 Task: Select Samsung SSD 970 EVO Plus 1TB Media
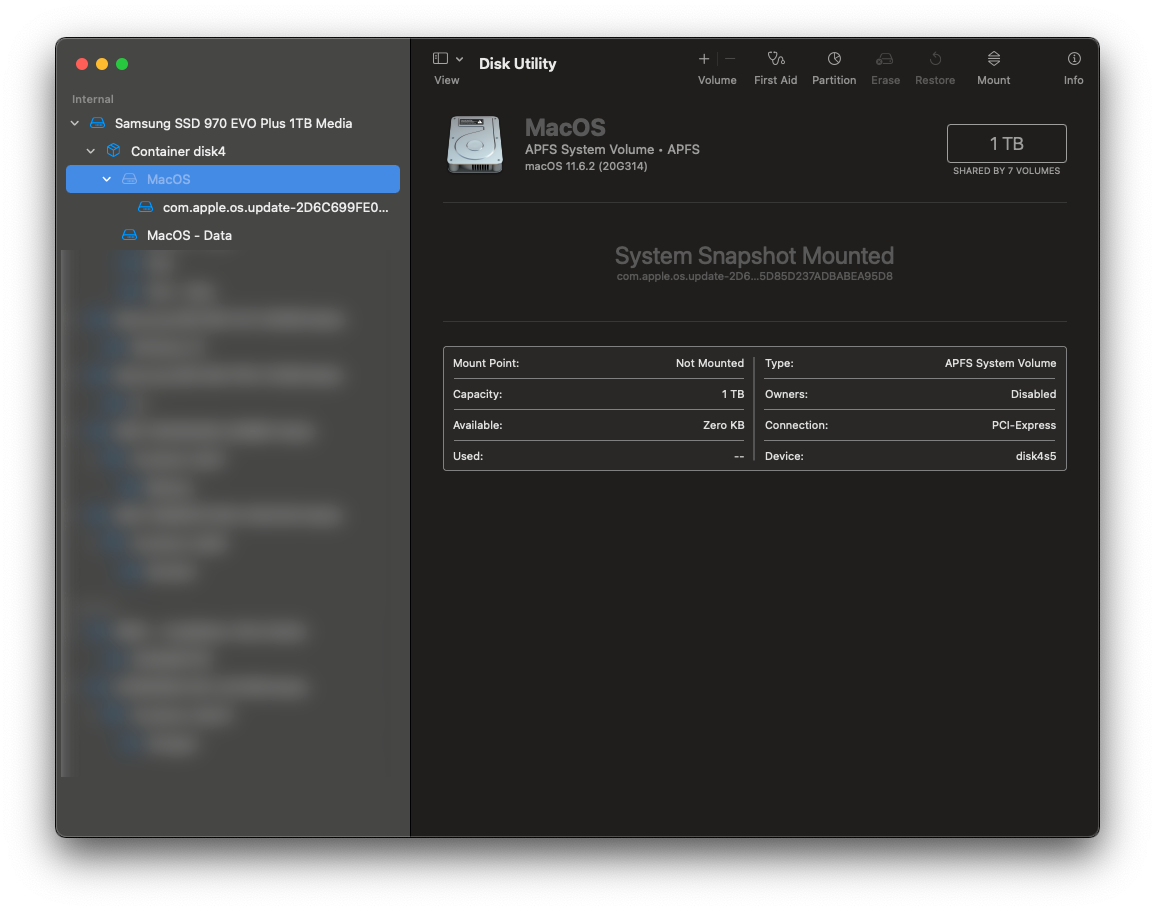[233, 123]
